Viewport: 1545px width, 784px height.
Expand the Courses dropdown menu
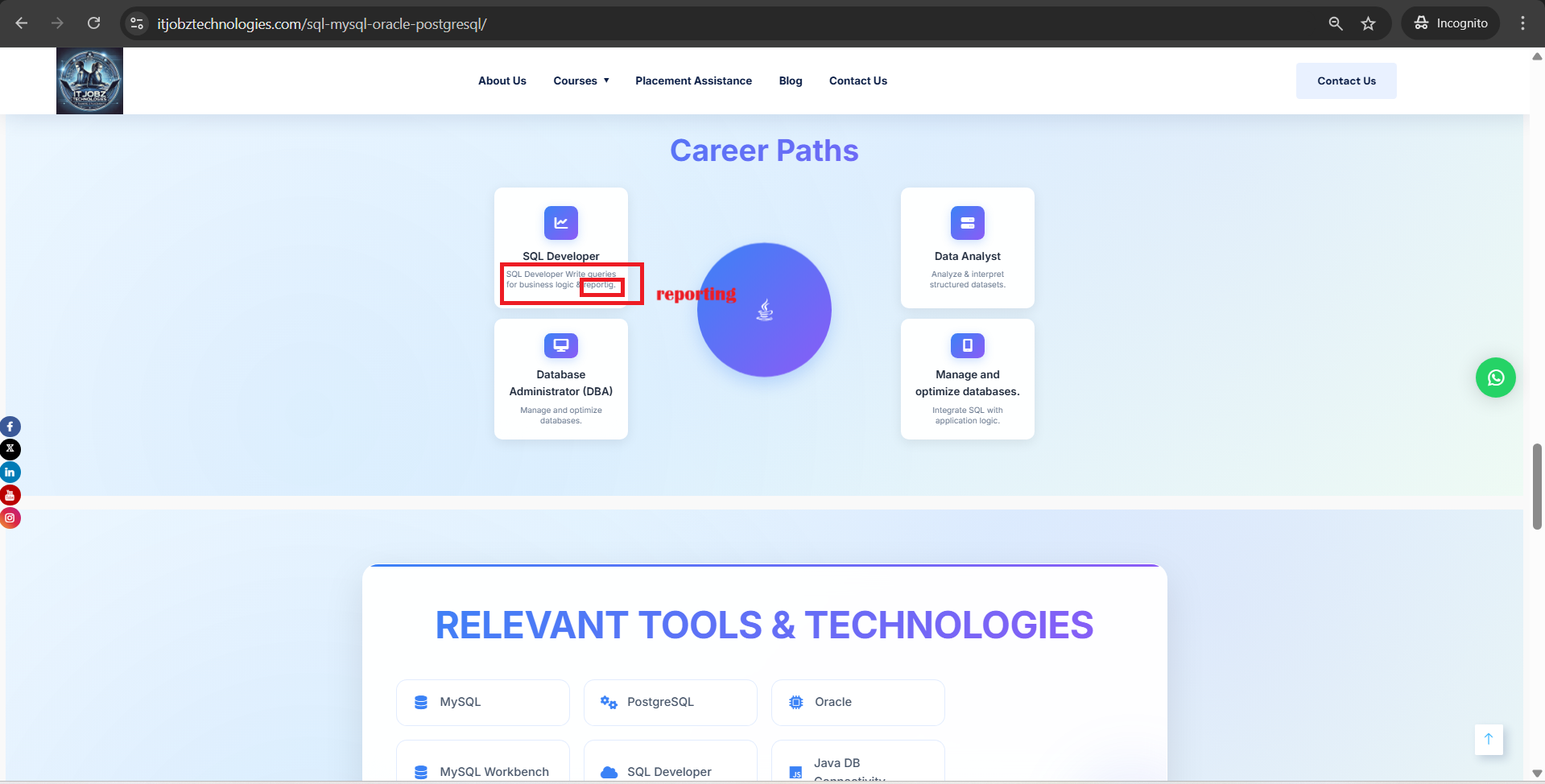click(x=580, y=80)
